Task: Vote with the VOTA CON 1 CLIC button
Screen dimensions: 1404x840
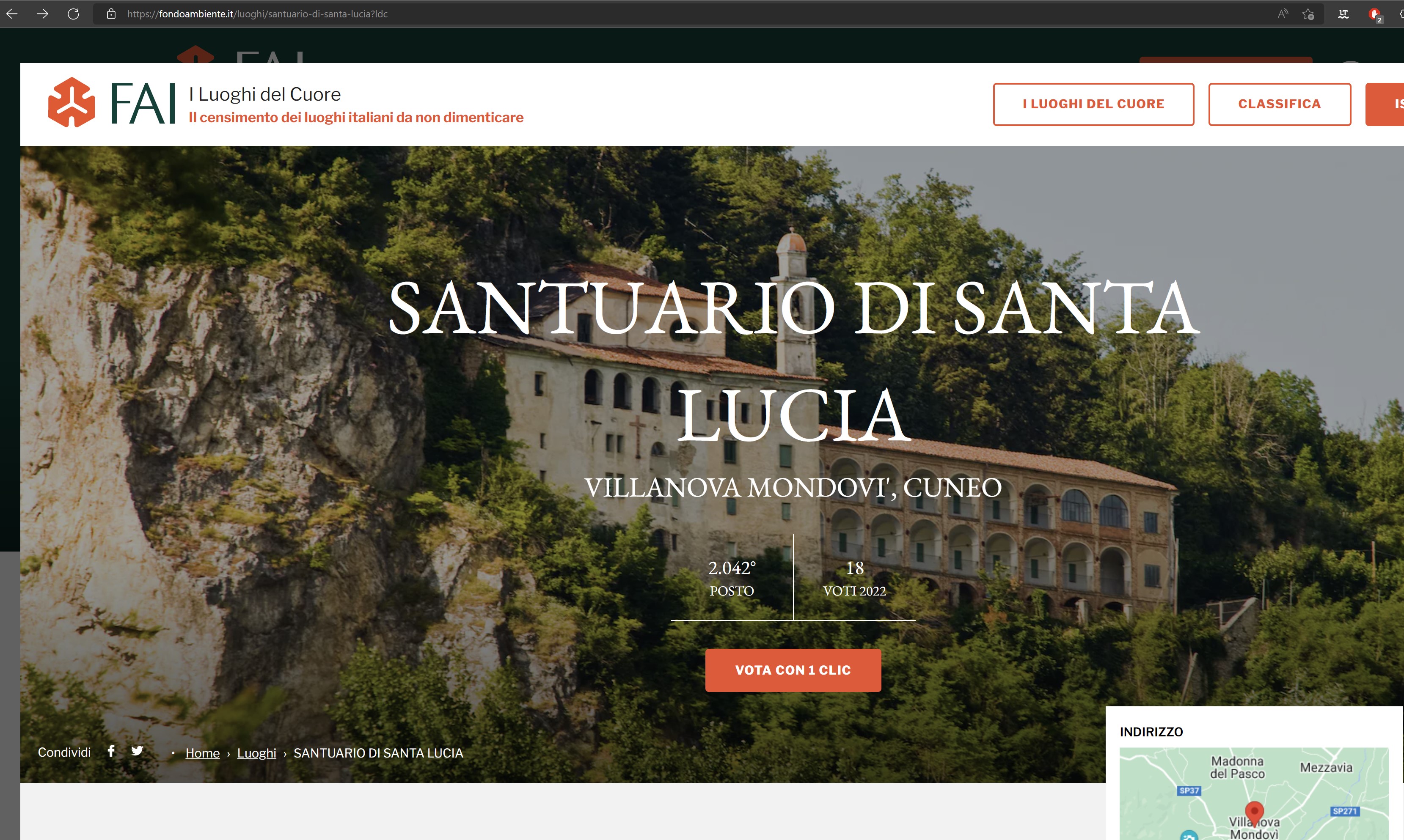Action: click(x=793, y=670)
